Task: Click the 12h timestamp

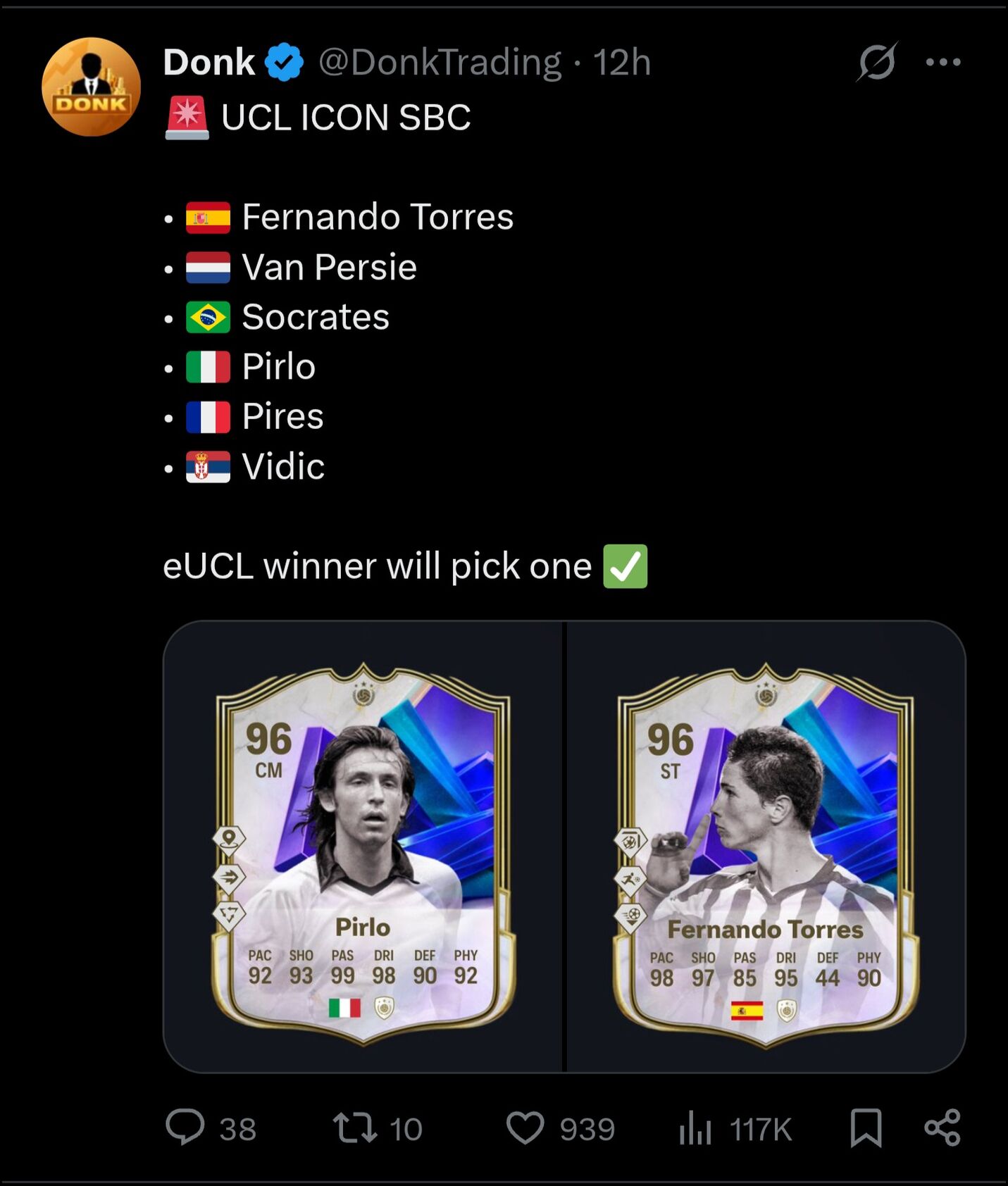Action: [621, 62]
